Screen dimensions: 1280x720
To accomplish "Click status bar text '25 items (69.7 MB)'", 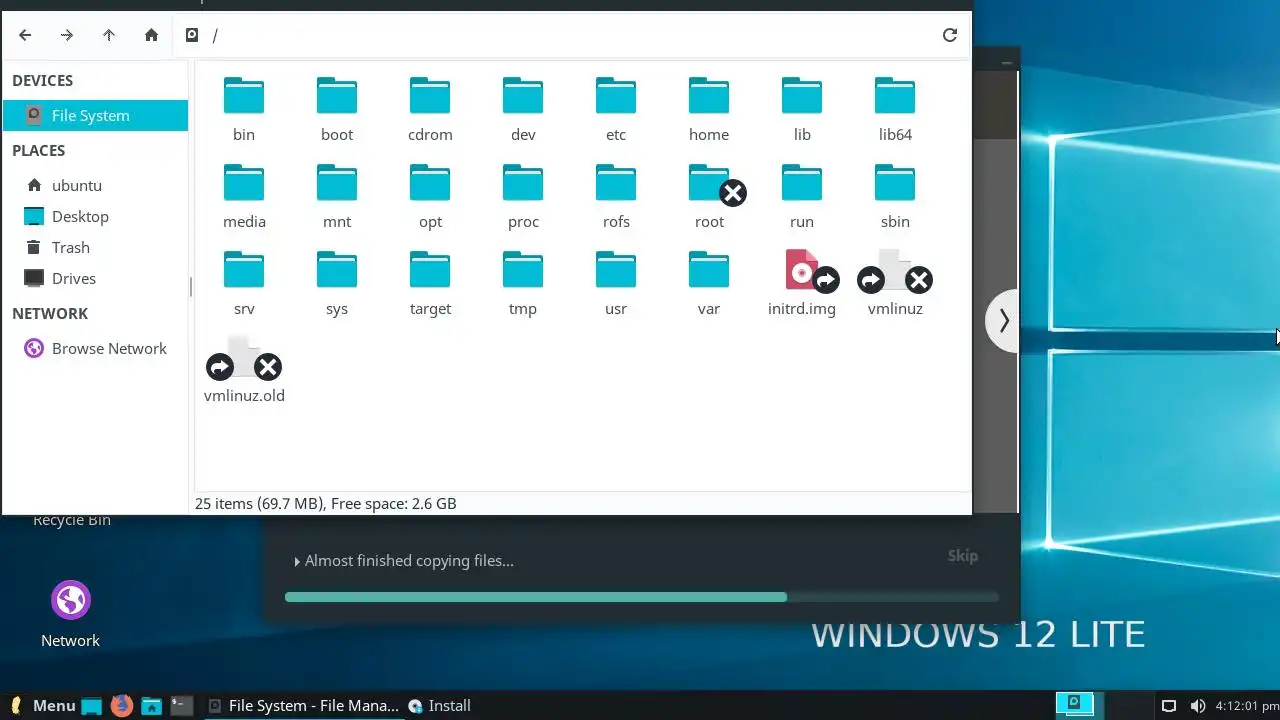I will (x=258, y=503).
